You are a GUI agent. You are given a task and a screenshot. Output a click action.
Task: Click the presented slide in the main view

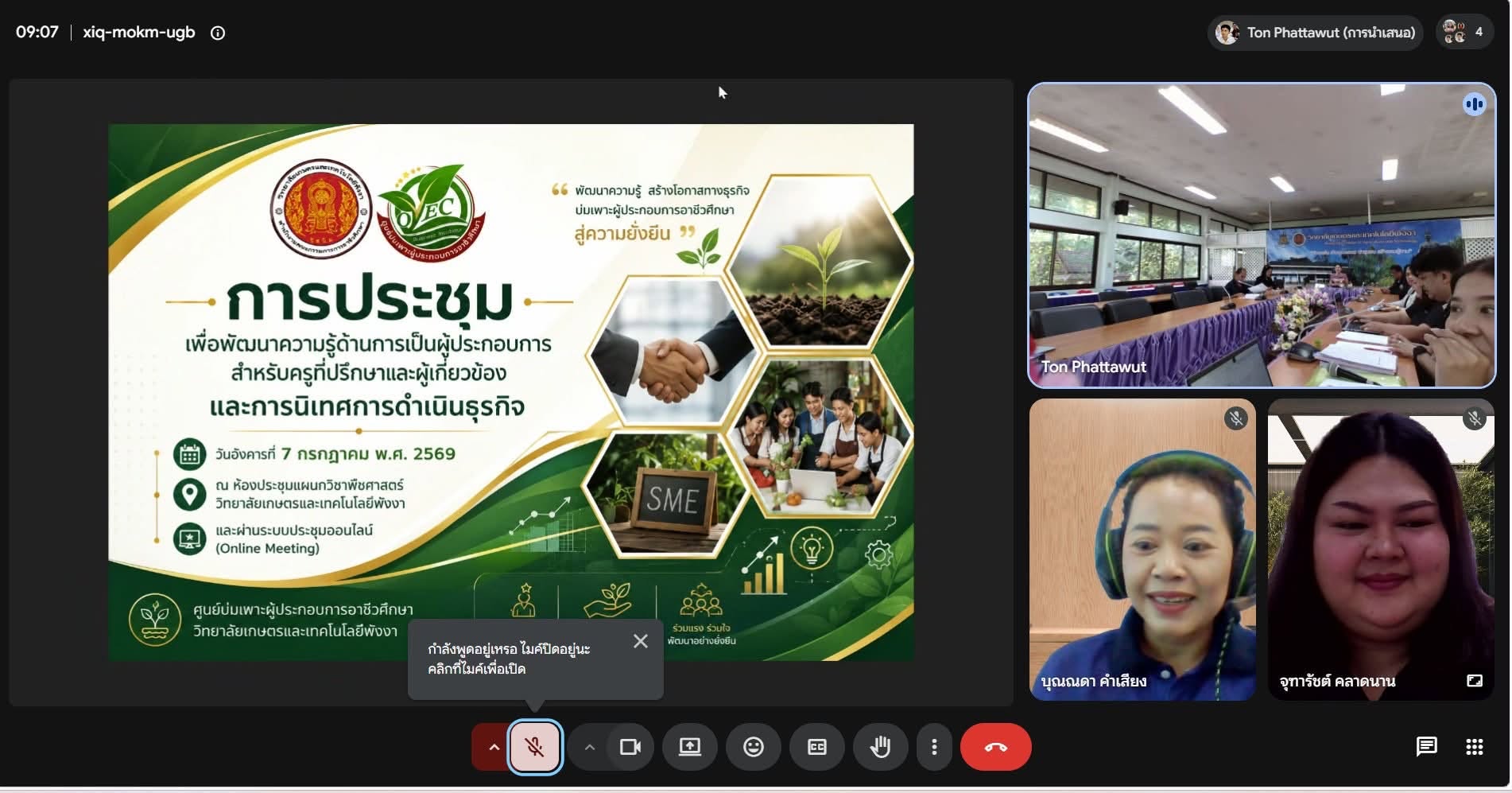[511, 392]
